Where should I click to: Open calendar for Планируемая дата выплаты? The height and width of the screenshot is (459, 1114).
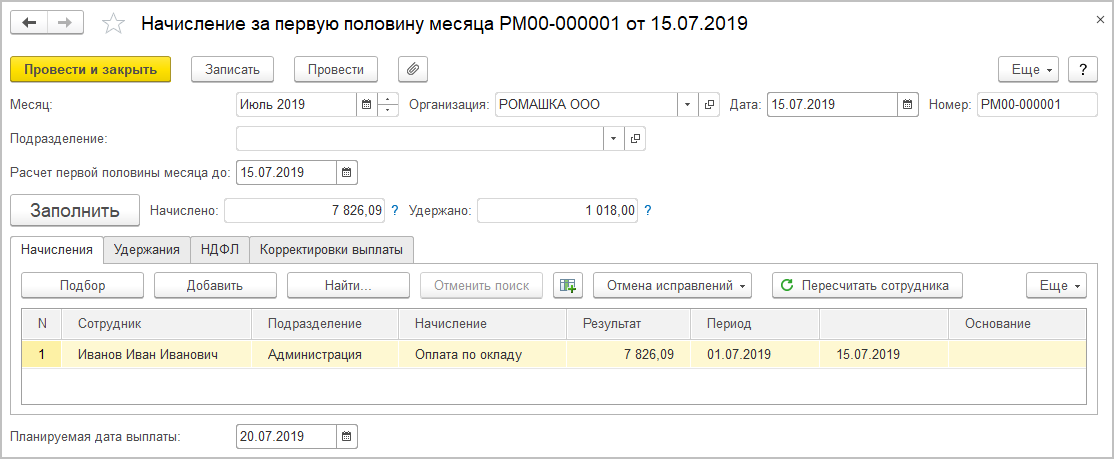[346, 436]
